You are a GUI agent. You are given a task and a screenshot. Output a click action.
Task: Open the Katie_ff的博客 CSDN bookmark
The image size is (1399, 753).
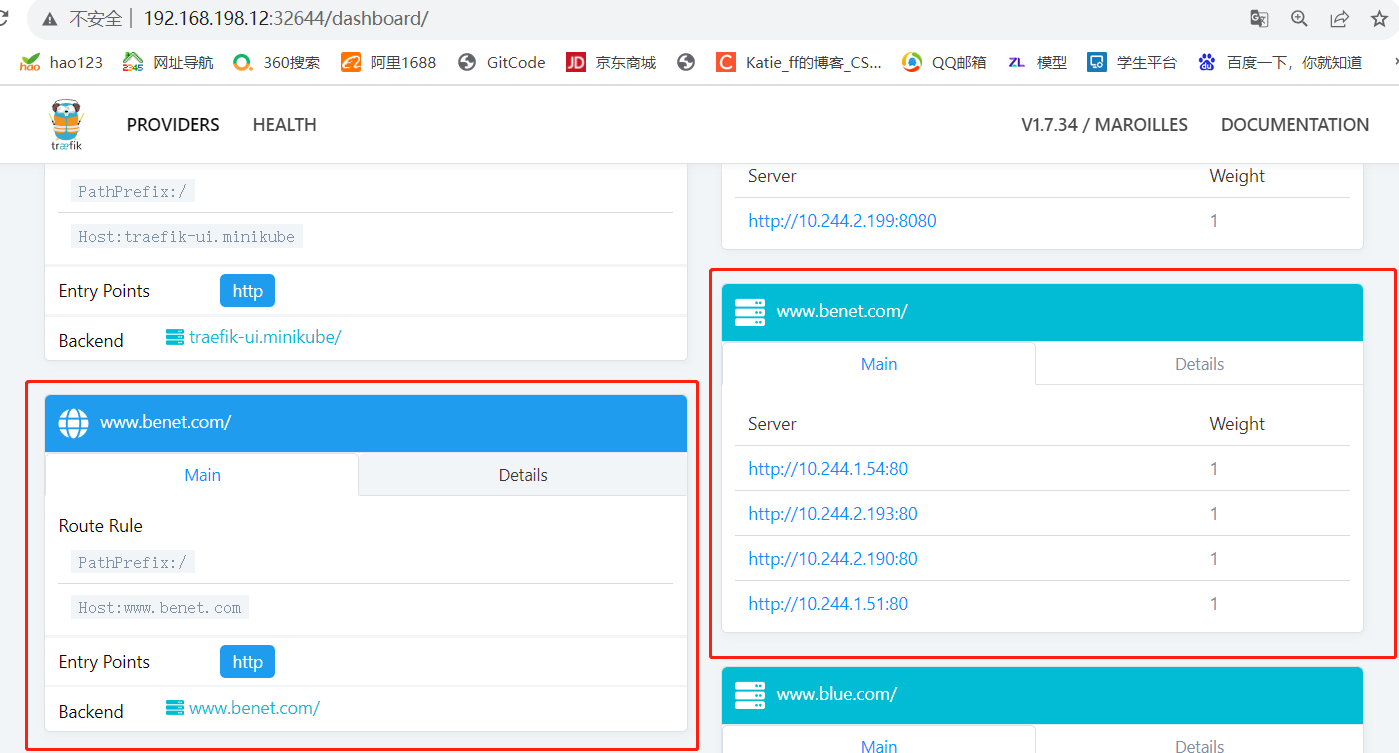(x=799, y=62)
